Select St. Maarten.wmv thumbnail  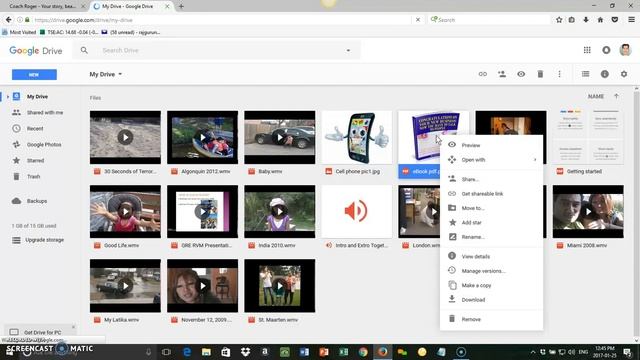280,286
